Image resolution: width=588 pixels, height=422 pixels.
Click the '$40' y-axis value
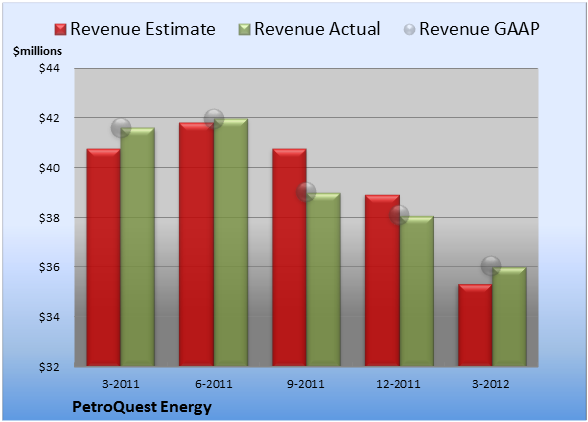point(49,168)
